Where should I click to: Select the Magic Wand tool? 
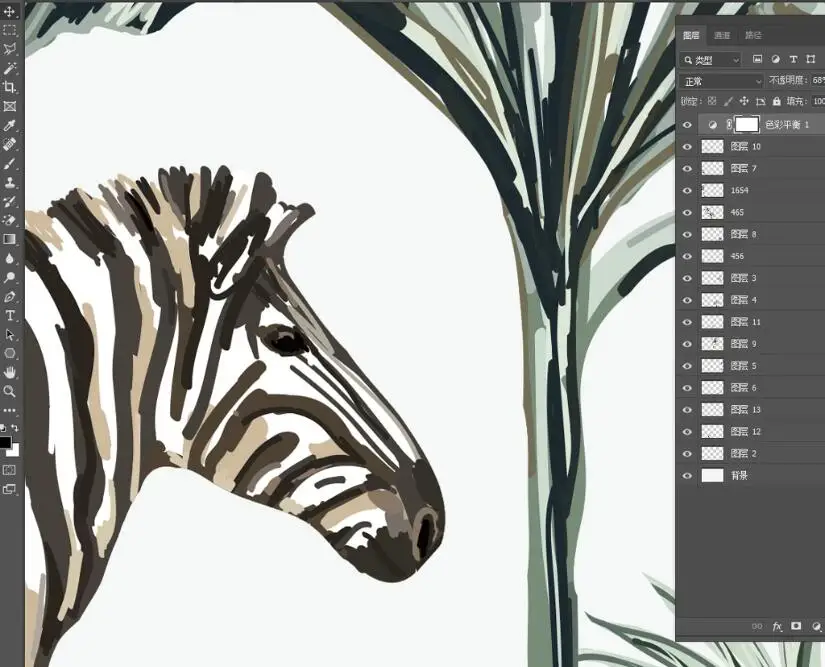point(9,68)
